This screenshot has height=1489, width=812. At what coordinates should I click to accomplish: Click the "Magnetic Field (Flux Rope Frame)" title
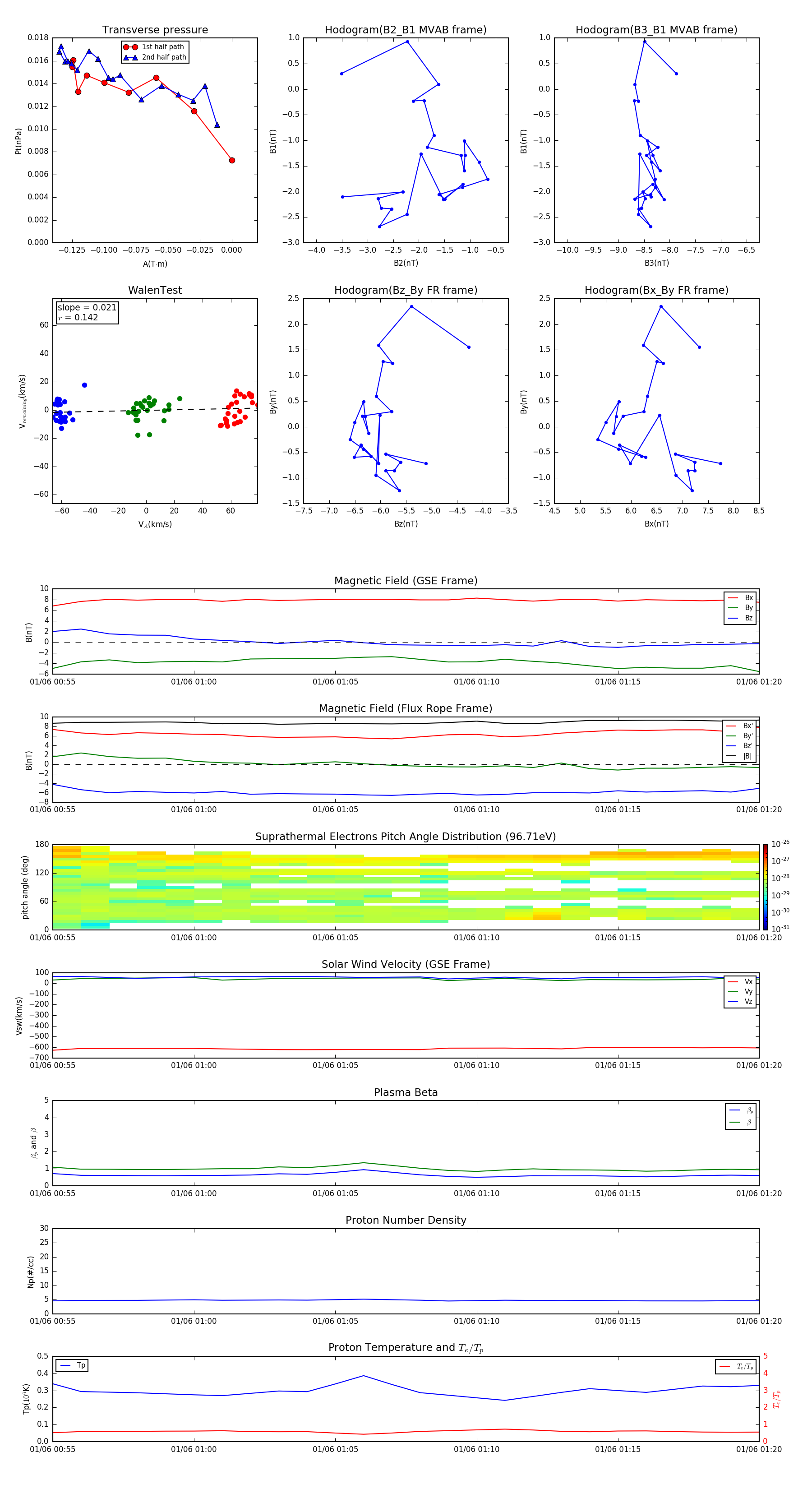(x=406, y=708)
